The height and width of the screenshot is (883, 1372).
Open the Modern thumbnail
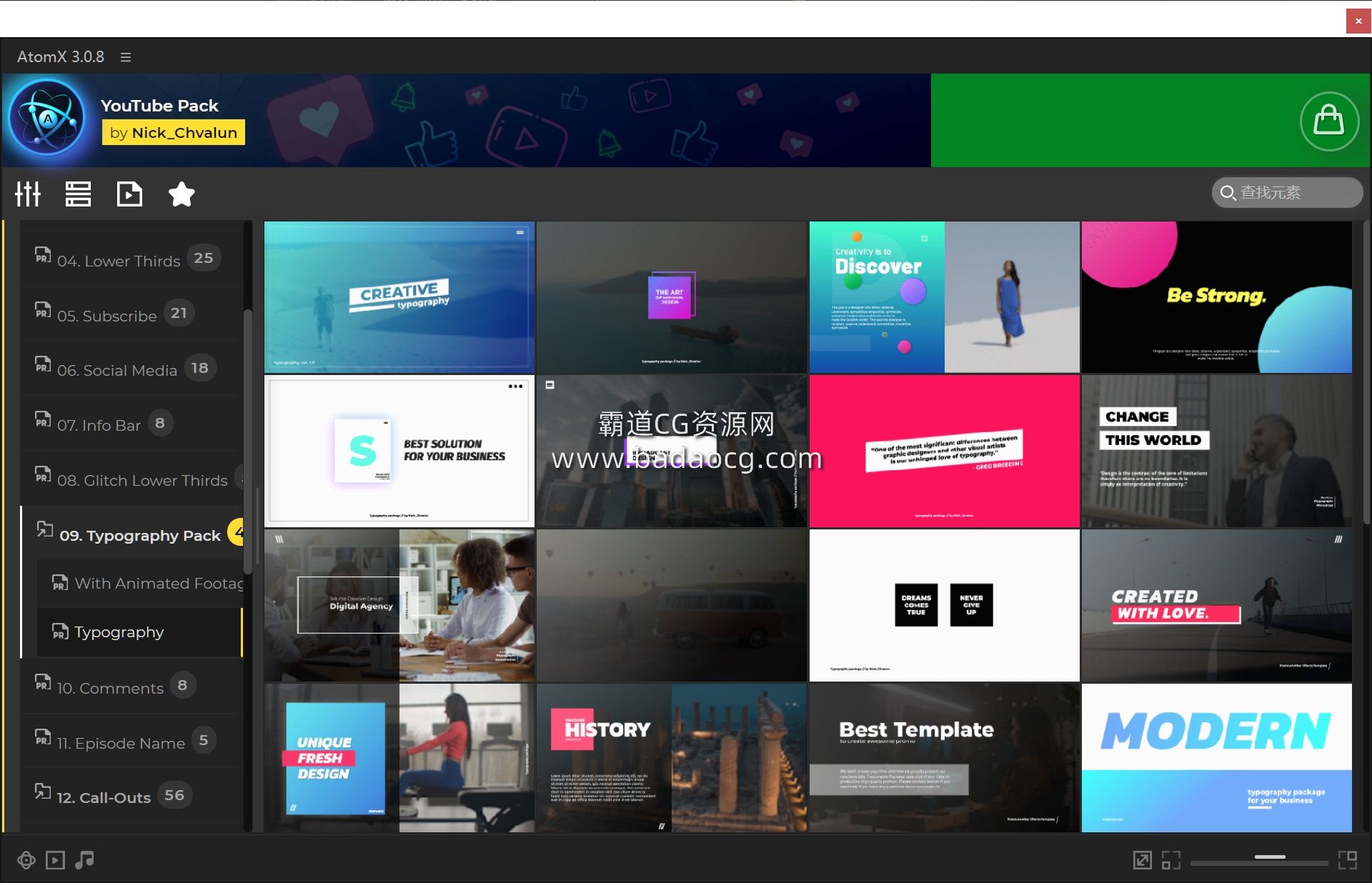click(1216, 758)
